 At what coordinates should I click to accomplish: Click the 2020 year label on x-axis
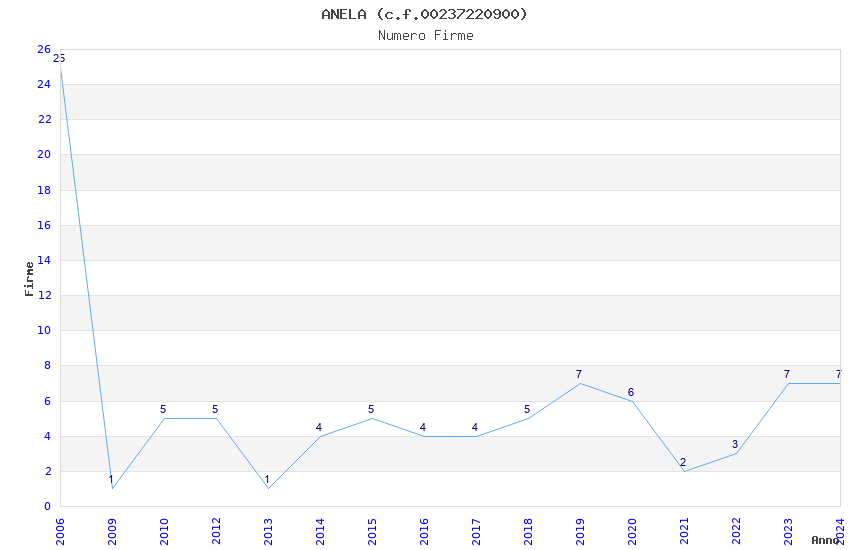click(632, 532)
